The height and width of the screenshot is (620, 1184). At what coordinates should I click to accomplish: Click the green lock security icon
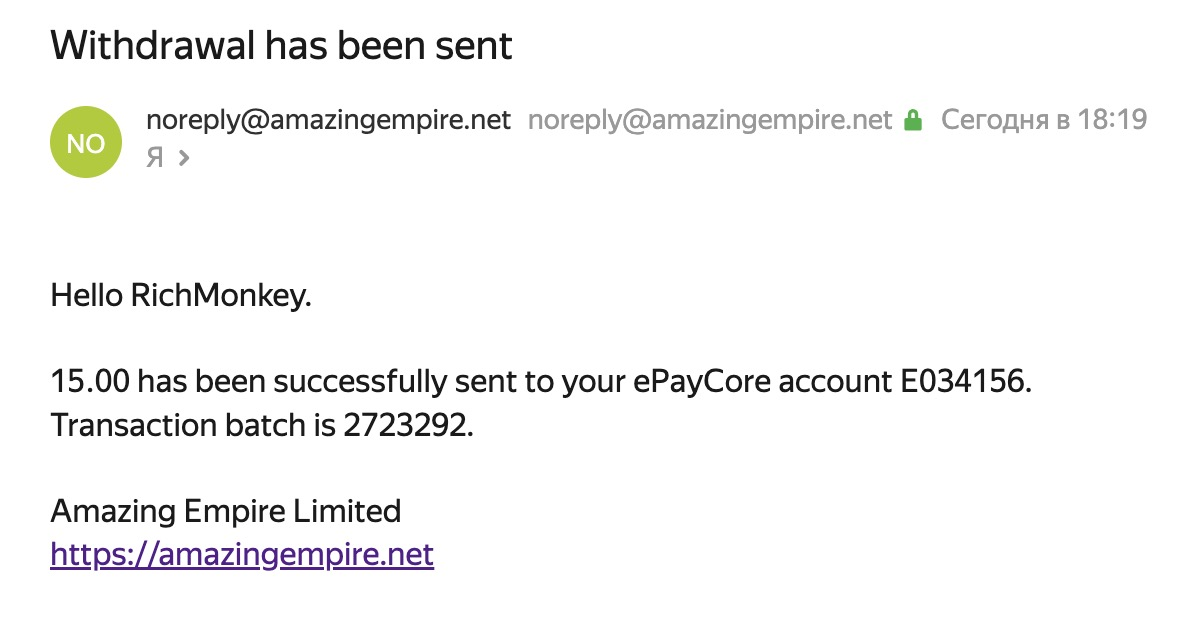[912, 121]
